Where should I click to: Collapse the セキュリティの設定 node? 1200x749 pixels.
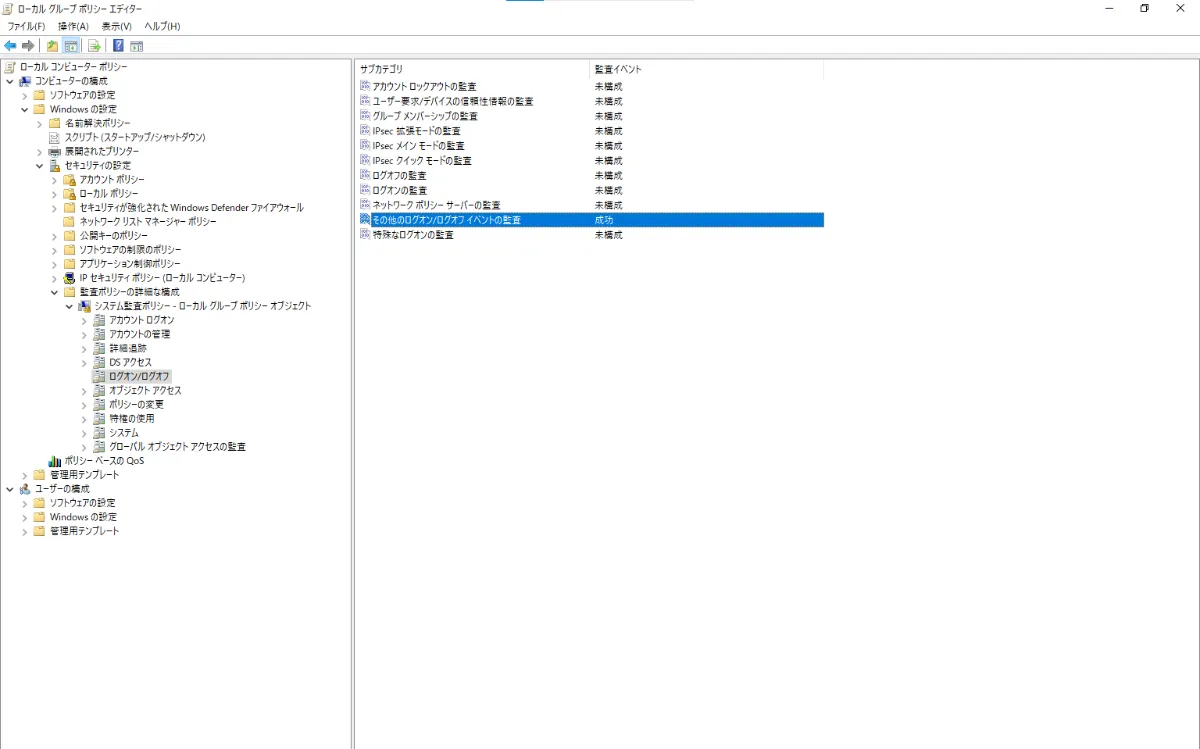tap(40, 165)
